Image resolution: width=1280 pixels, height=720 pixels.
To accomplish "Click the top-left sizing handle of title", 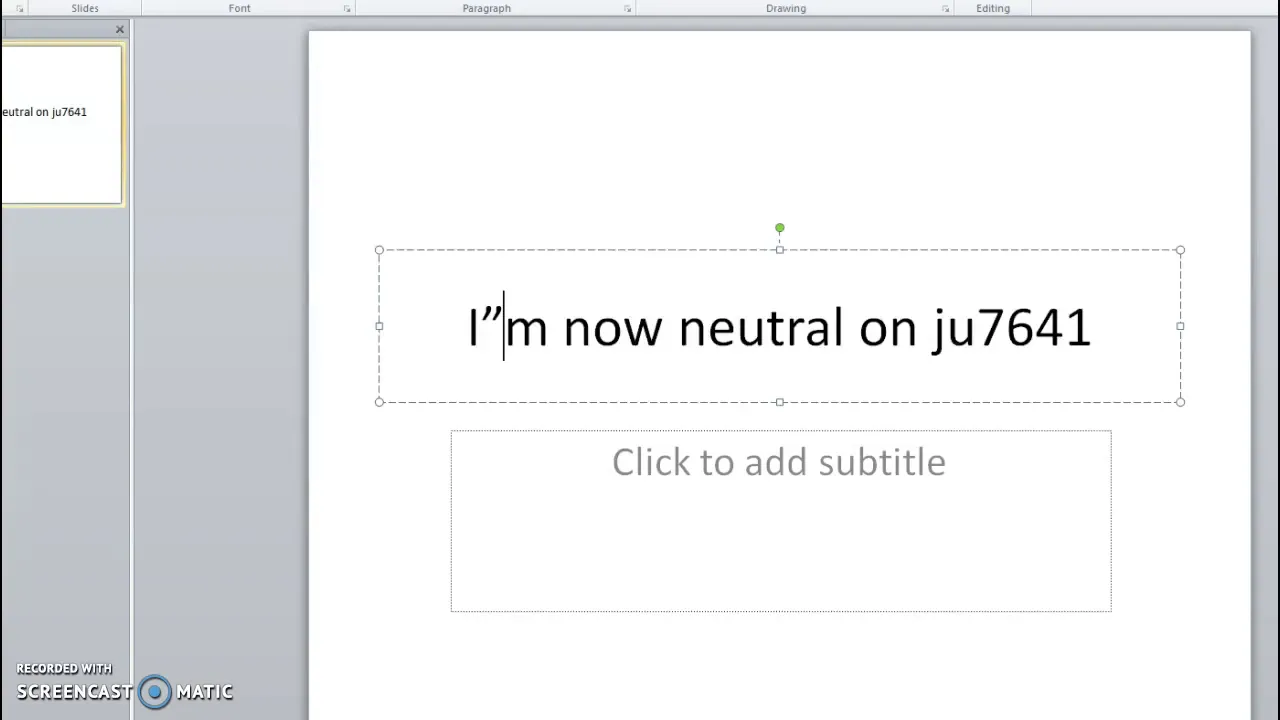I will pyautogui.click(x=379, y=250).
